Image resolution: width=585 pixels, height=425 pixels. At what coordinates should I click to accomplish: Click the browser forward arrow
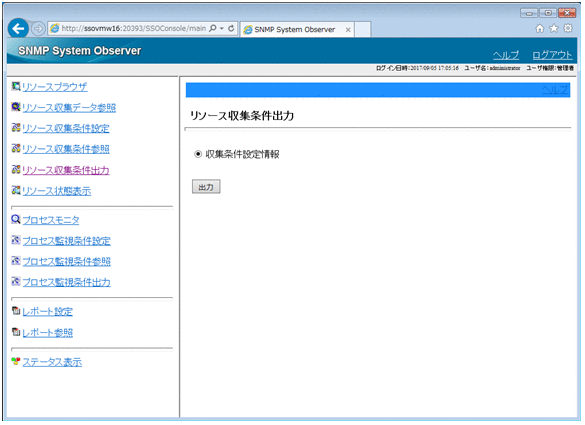coord(38,28)
